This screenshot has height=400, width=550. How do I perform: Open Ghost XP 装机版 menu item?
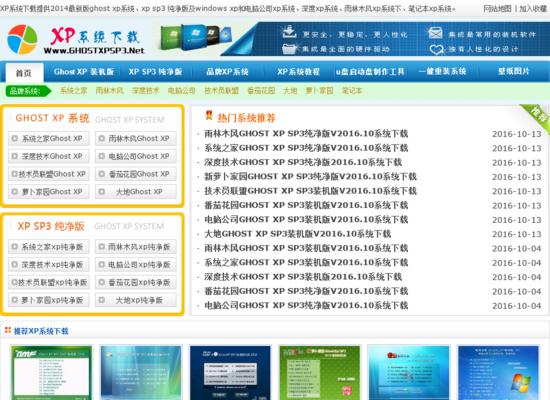point(84,72)
